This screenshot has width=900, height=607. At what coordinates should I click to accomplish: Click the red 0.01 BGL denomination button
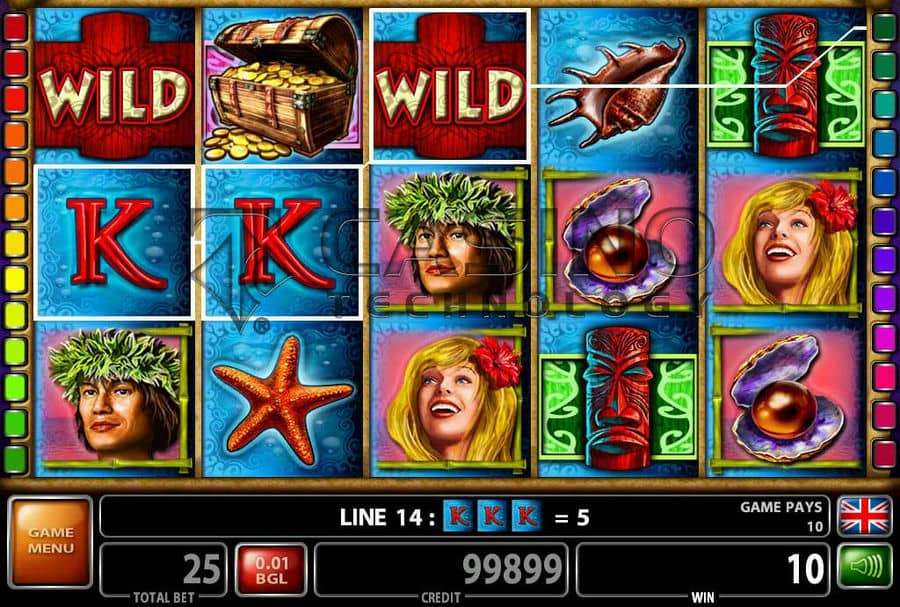click(x=271, y=570)
